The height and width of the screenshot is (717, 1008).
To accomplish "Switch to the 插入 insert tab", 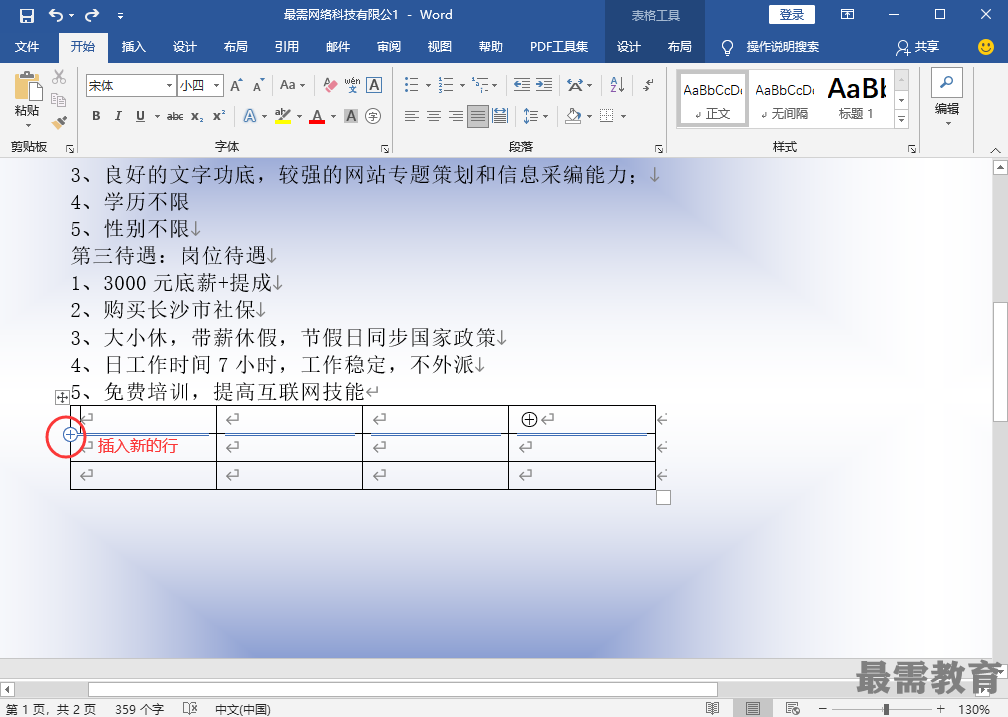I will [134, 46].
